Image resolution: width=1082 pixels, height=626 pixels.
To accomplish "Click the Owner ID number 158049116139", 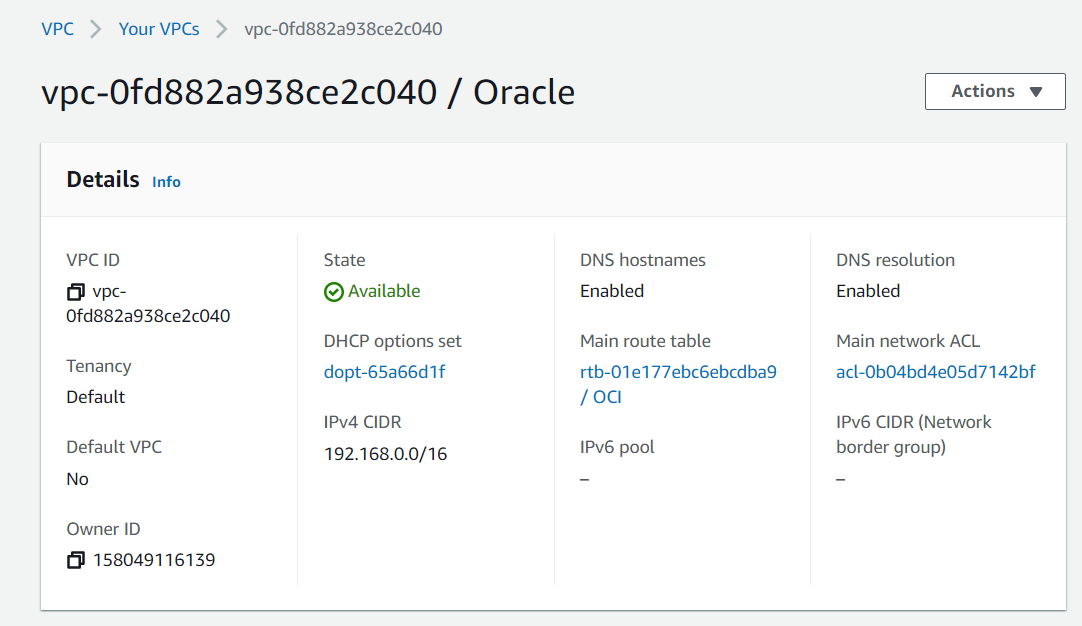I will click(154, 560).
